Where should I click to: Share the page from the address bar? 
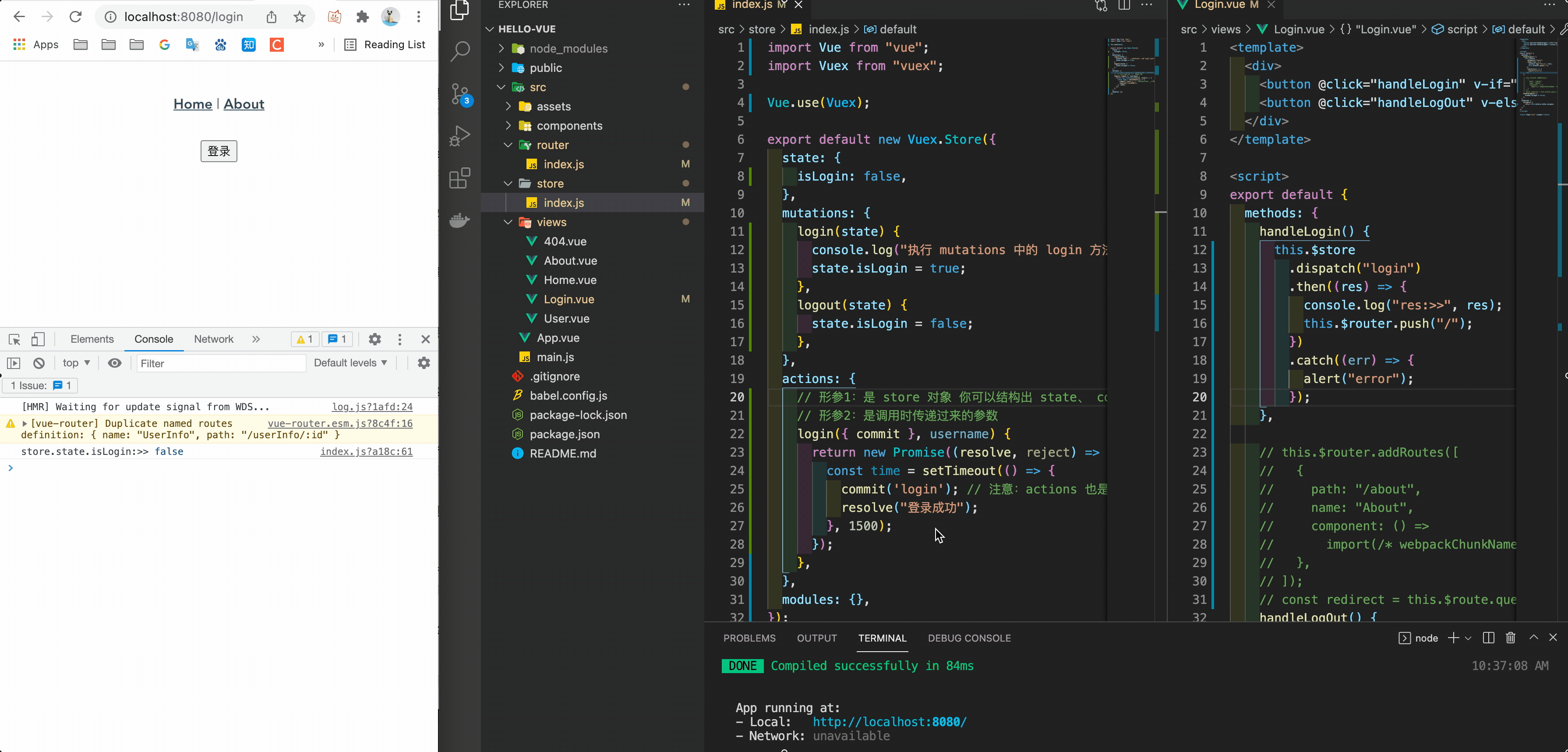[x=272, y=17]
